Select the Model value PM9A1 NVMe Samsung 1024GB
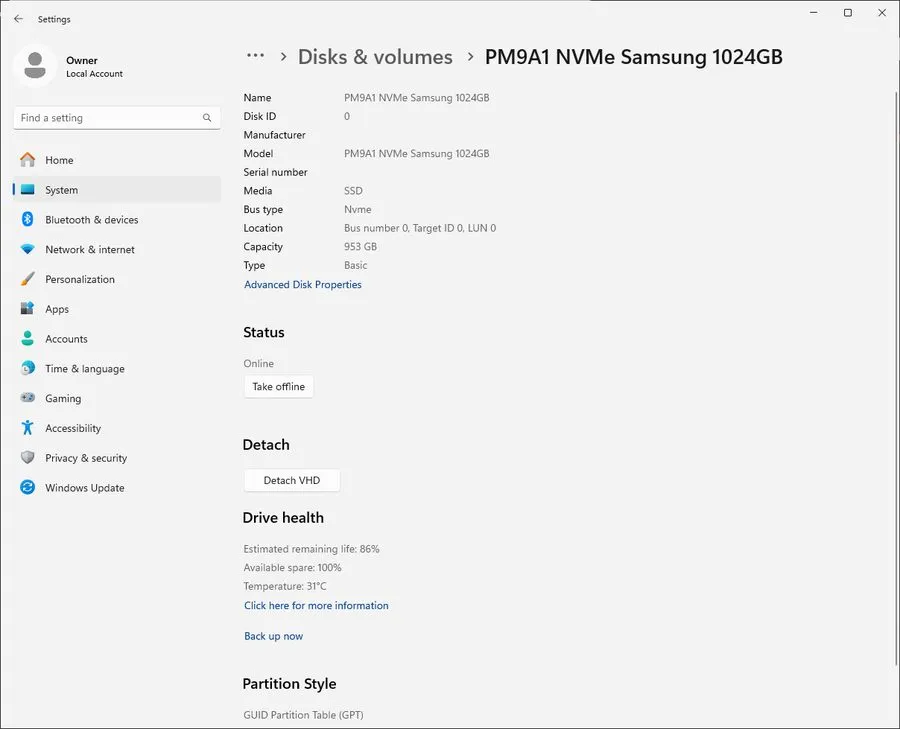This screenshot has height=729, width=900. 417,153
